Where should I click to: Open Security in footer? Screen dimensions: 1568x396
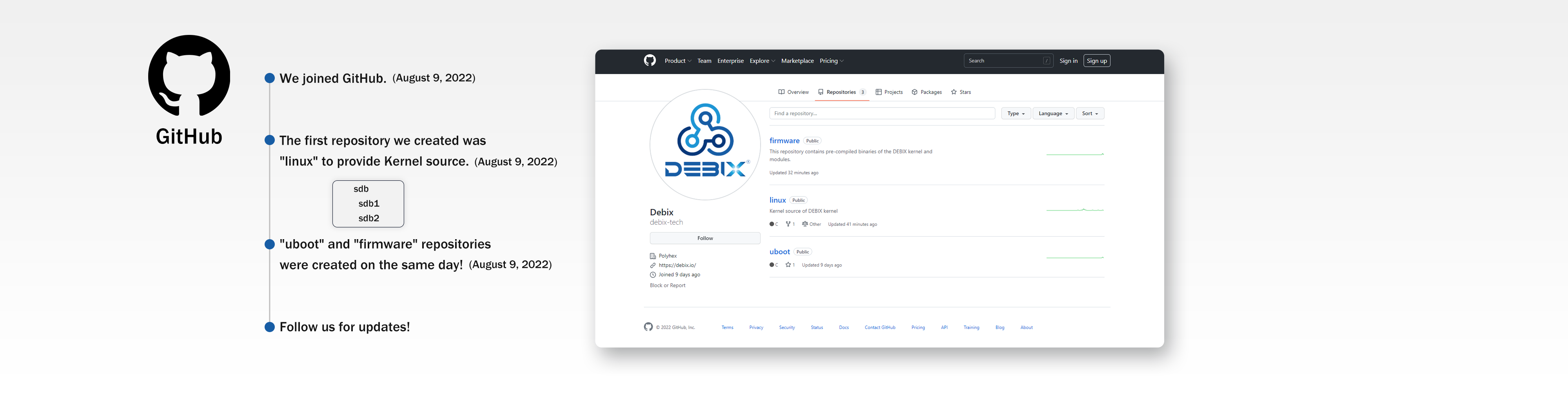pos(786,328)
